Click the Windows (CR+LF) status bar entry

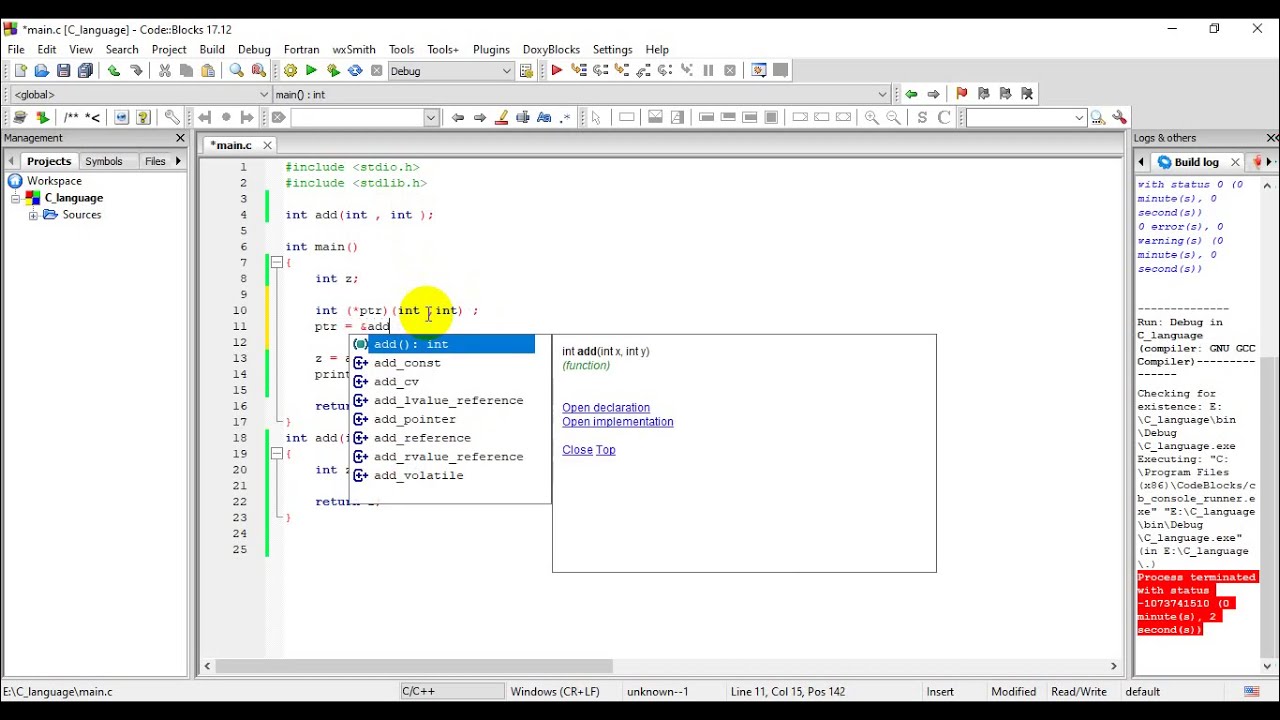(x=555, y=692)
